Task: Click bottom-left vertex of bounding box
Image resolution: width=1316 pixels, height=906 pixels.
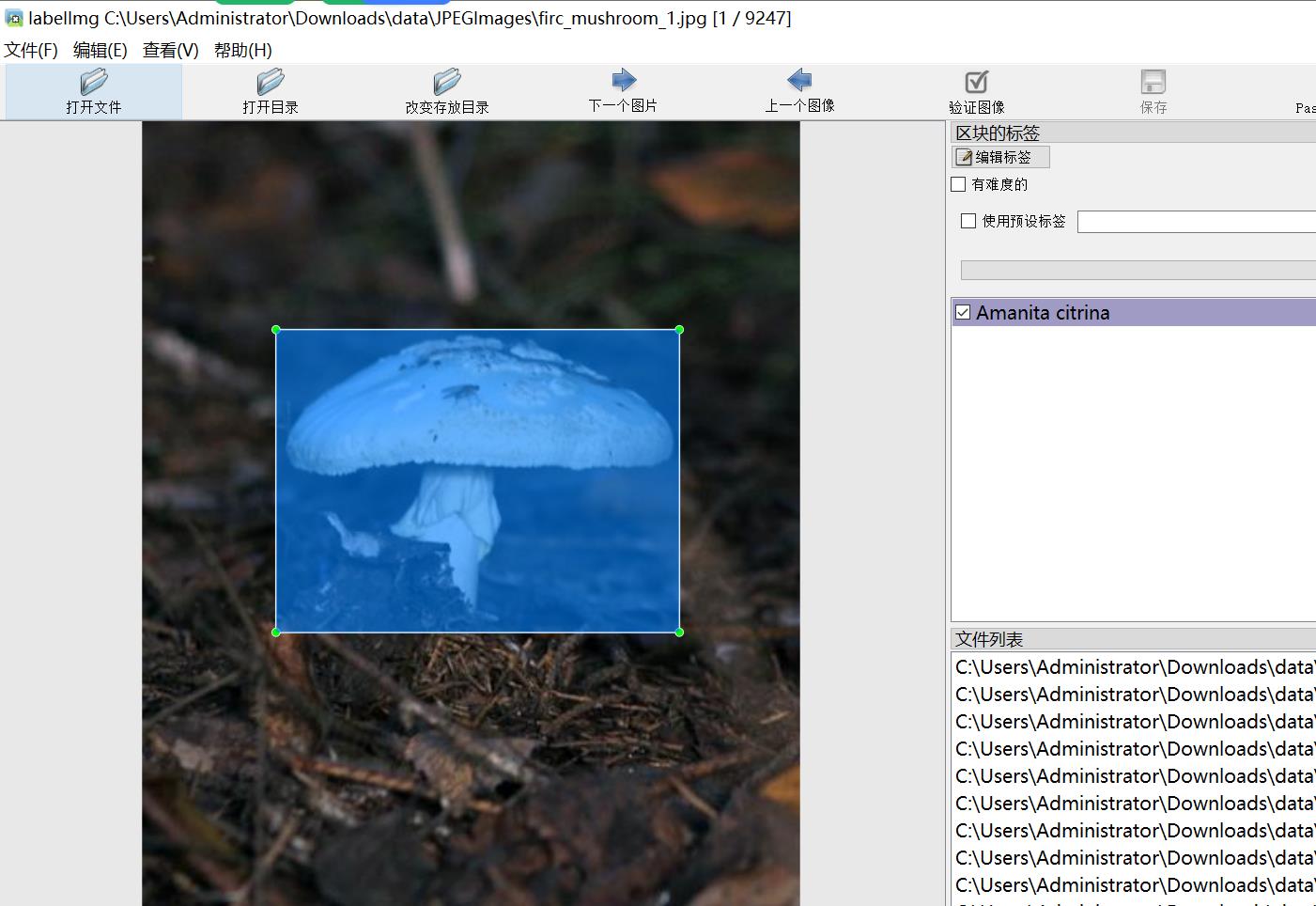Action: (x=276, y=633)
